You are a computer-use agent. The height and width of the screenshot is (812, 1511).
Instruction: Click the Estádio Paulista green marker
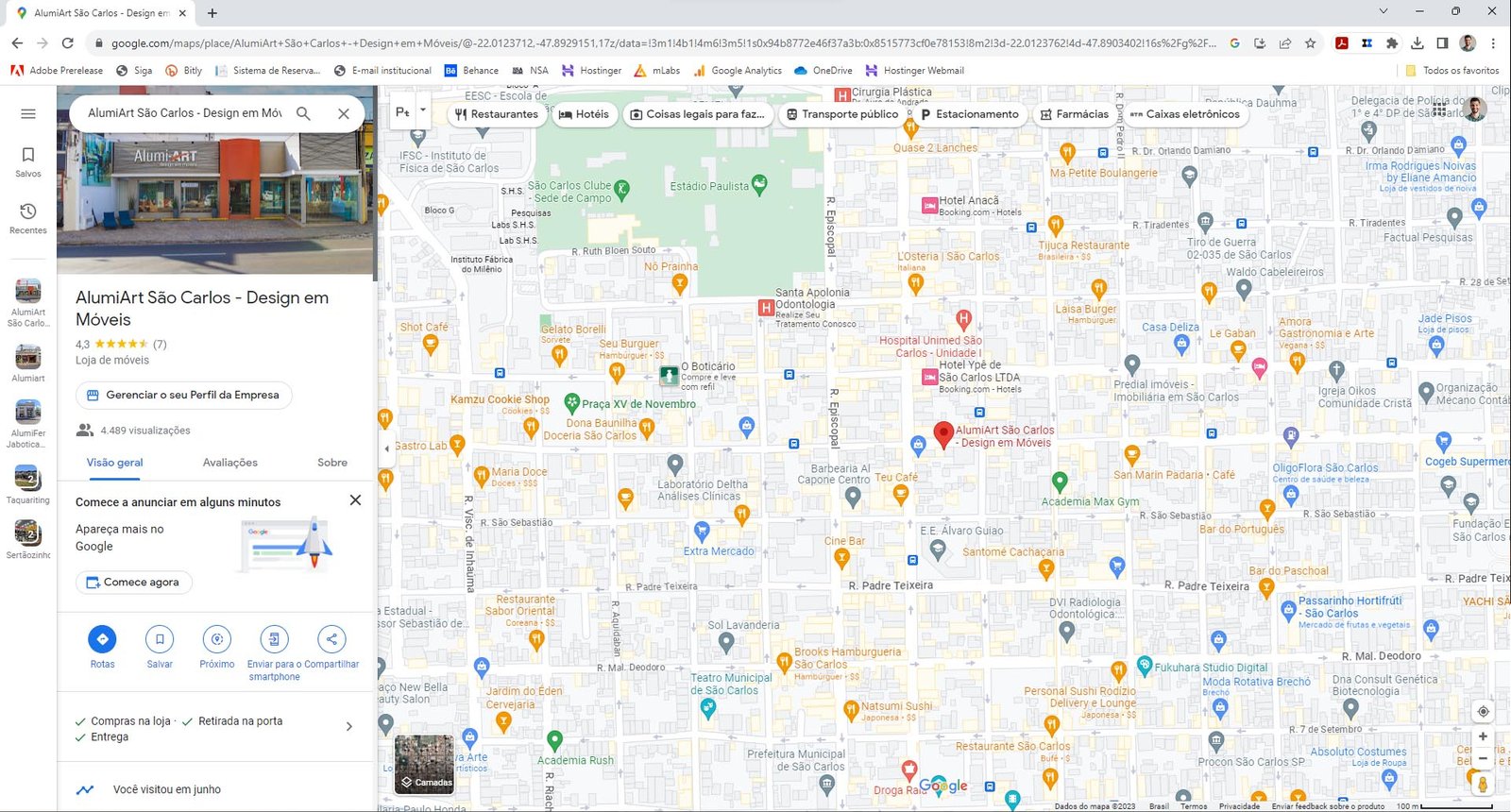759,185
